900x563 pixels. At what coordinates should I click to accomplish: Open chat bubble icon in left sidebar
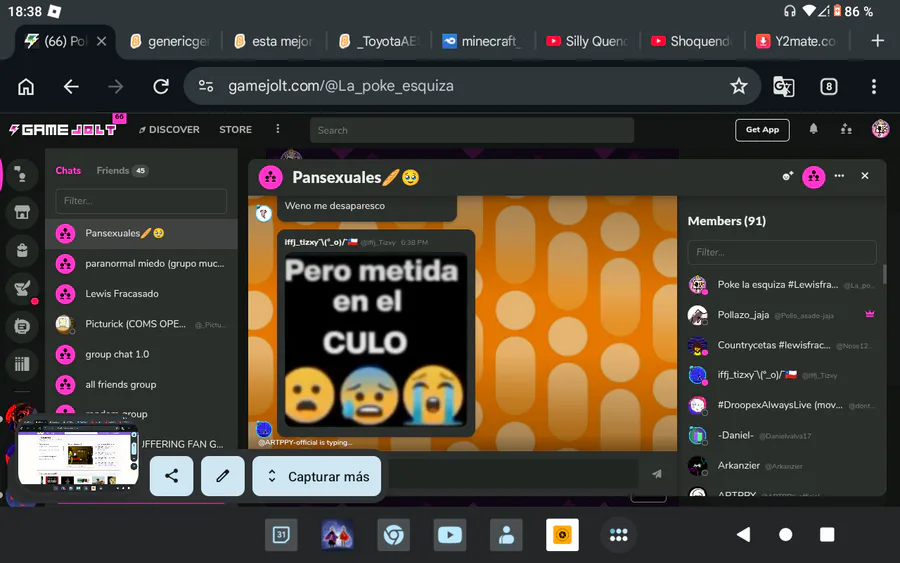point(22,326)
